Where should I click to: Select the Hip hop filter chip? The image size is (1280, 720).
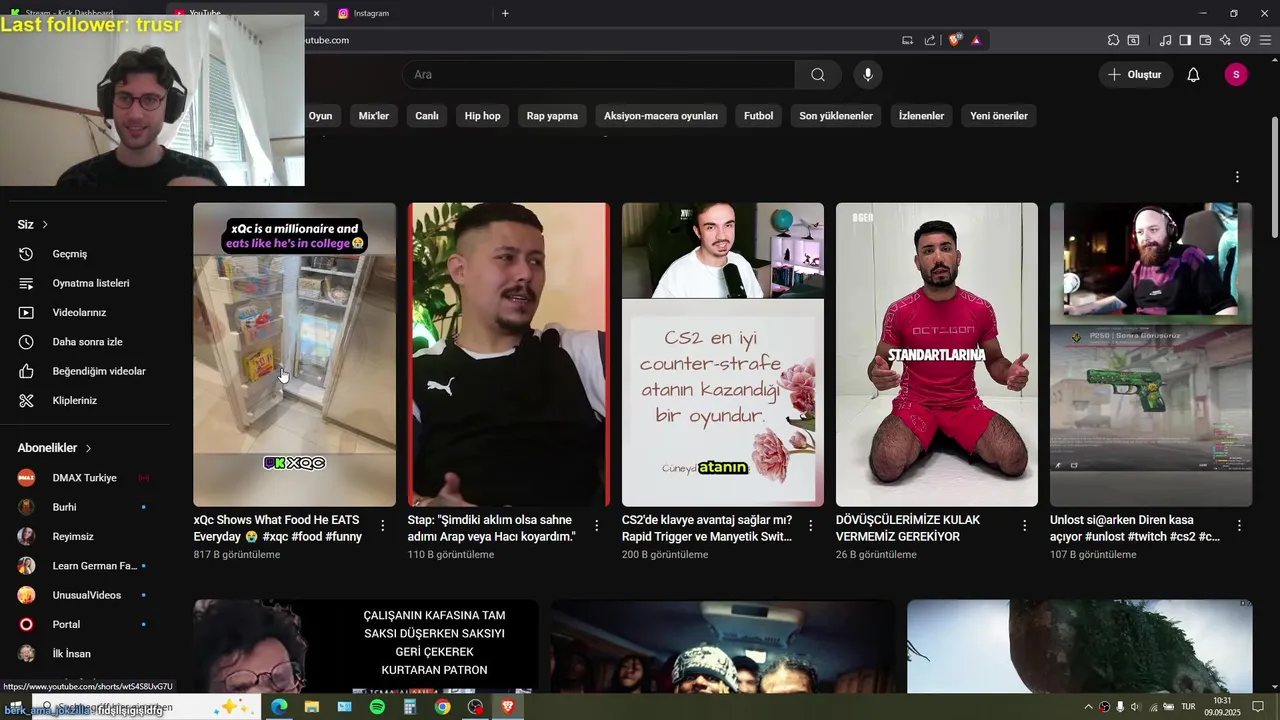[482, 116]
